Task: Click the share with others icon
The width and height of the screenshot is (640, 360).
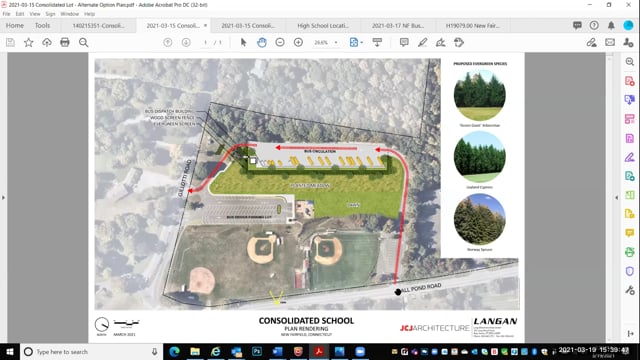Action: (628, 42)
